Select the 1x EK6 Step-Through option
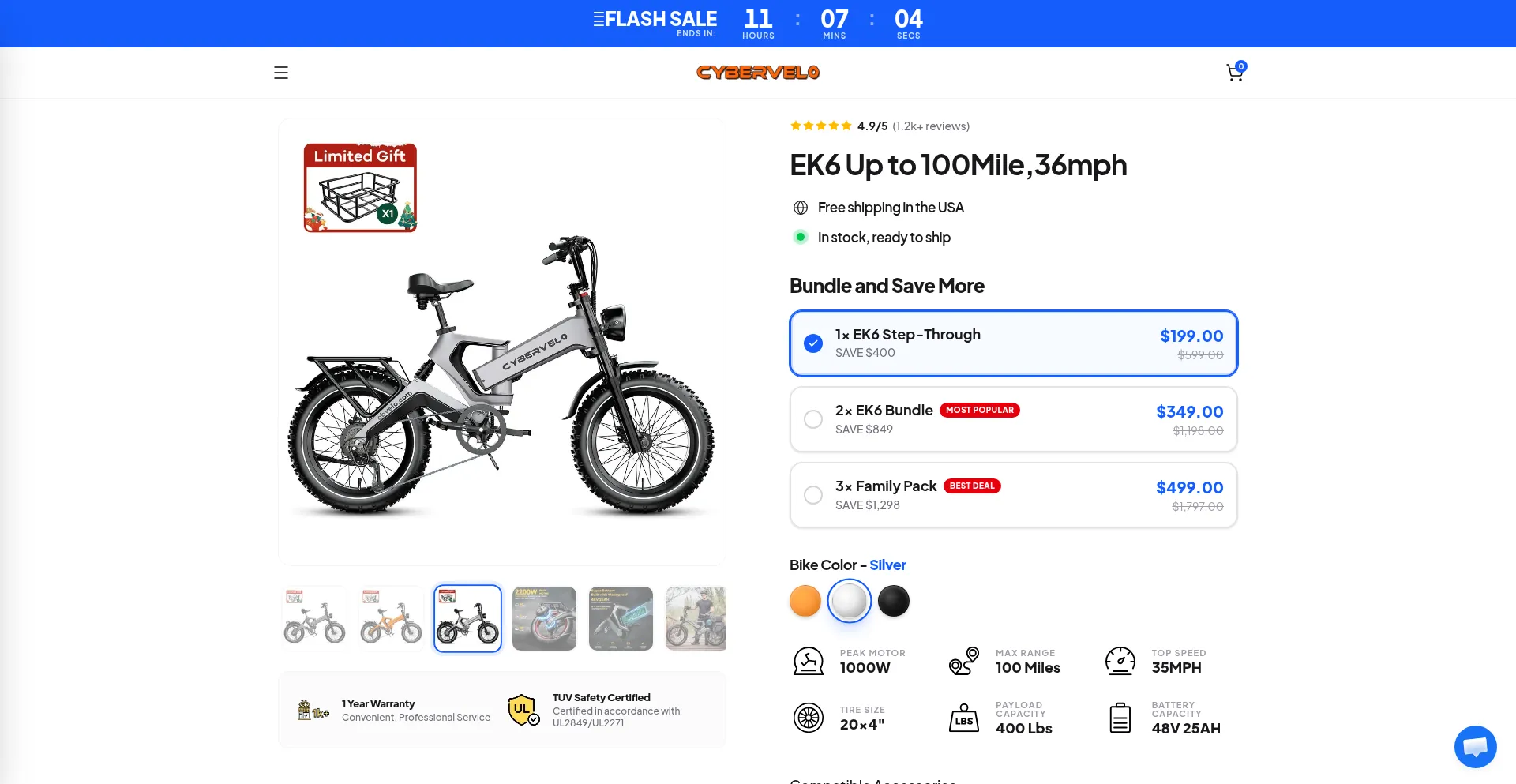 (1013, 343)
